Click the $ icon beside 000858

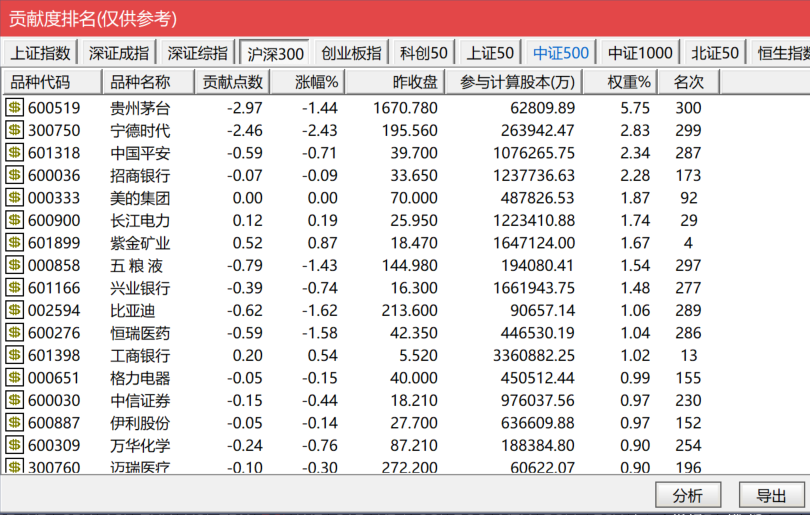coord(14,265)
